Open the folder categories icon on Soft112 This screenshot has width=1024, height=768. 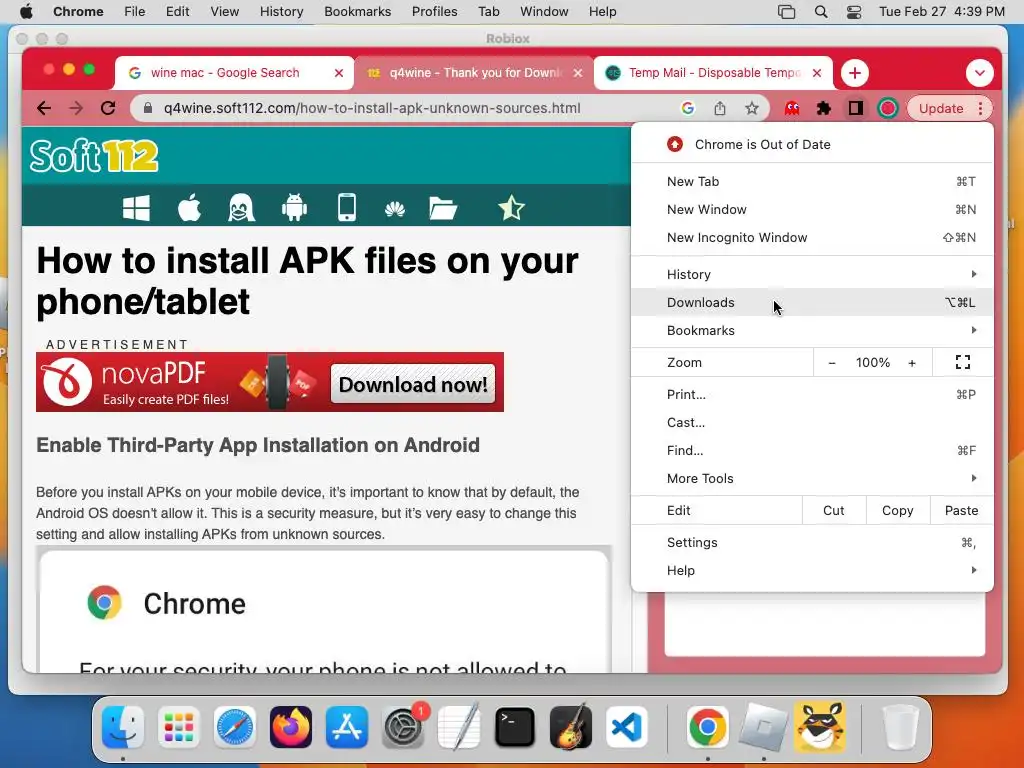pos(443,208)
